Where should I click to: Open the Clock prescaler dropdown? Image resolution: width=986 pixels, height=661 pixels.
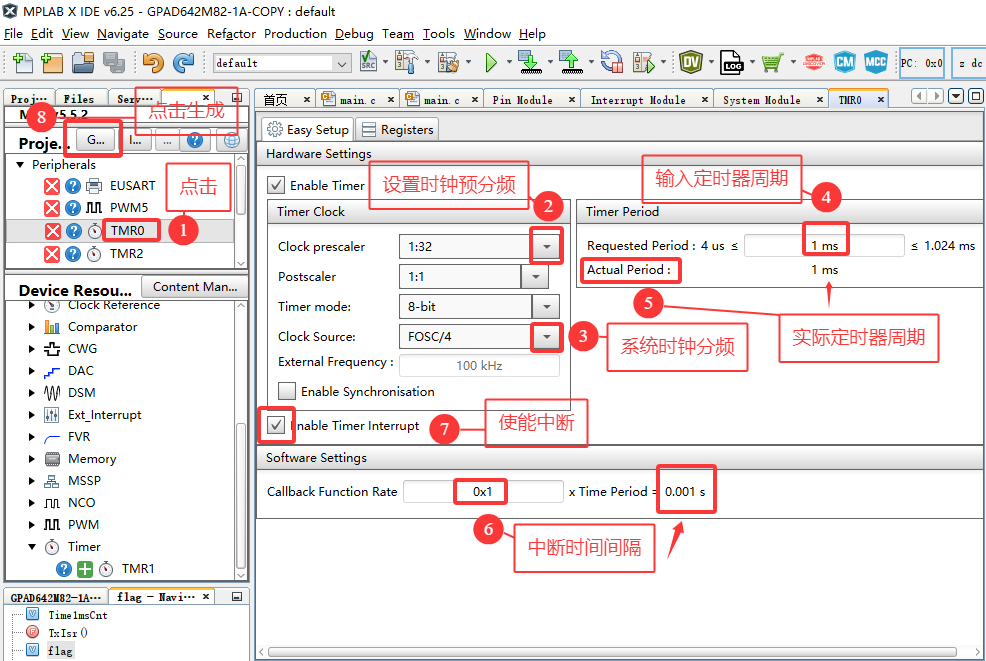546,247
